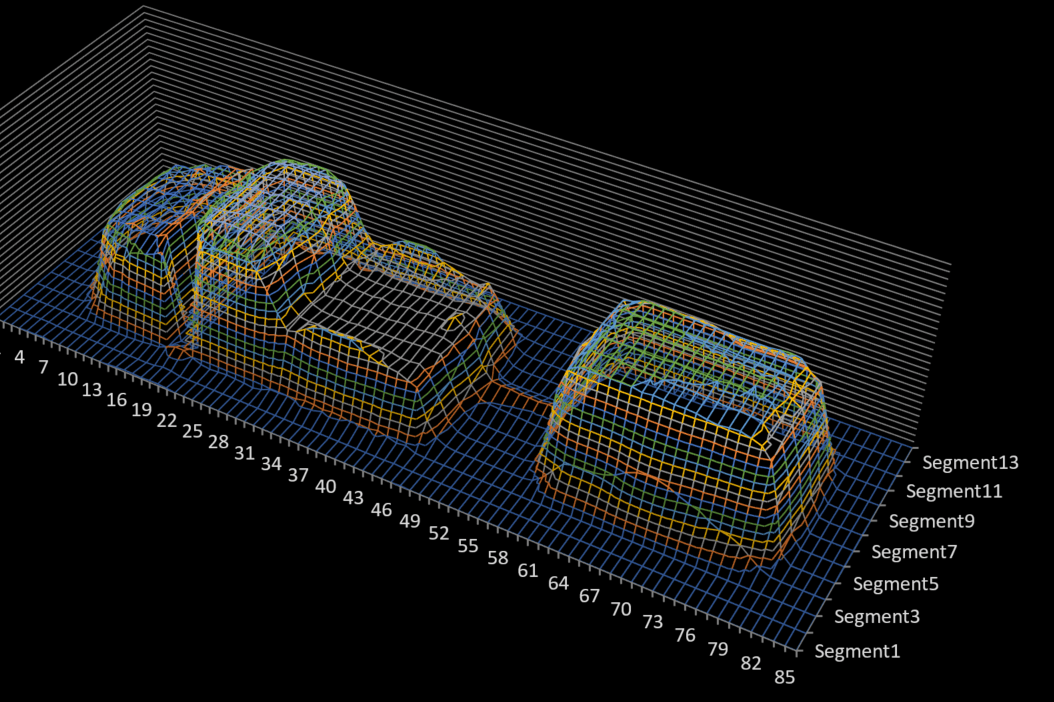Pick the category label "82"
This screenshot has height=702, width=1054.
(x=751, y=662)
